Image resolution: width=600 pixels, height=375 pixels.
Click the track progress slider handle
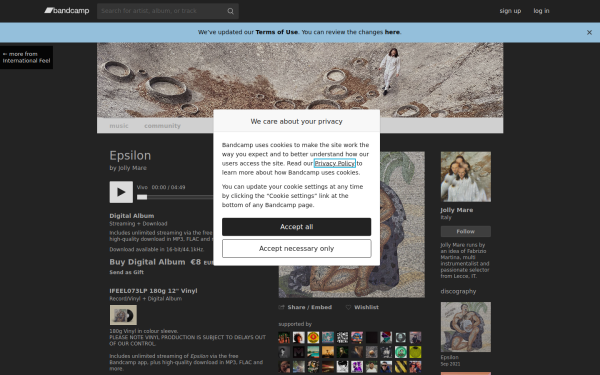pyautogui.click(x=142, y=197)
